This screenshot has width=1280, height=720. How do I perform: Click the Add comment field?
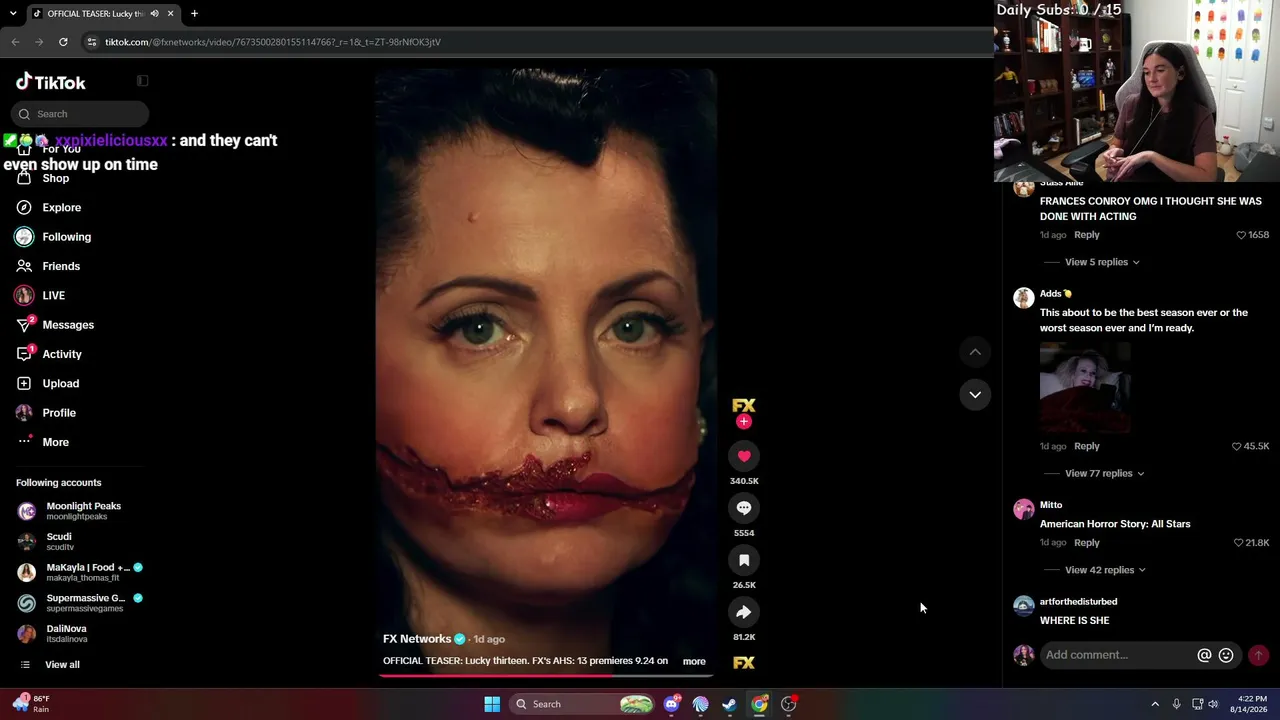[x=1118, y=655]
